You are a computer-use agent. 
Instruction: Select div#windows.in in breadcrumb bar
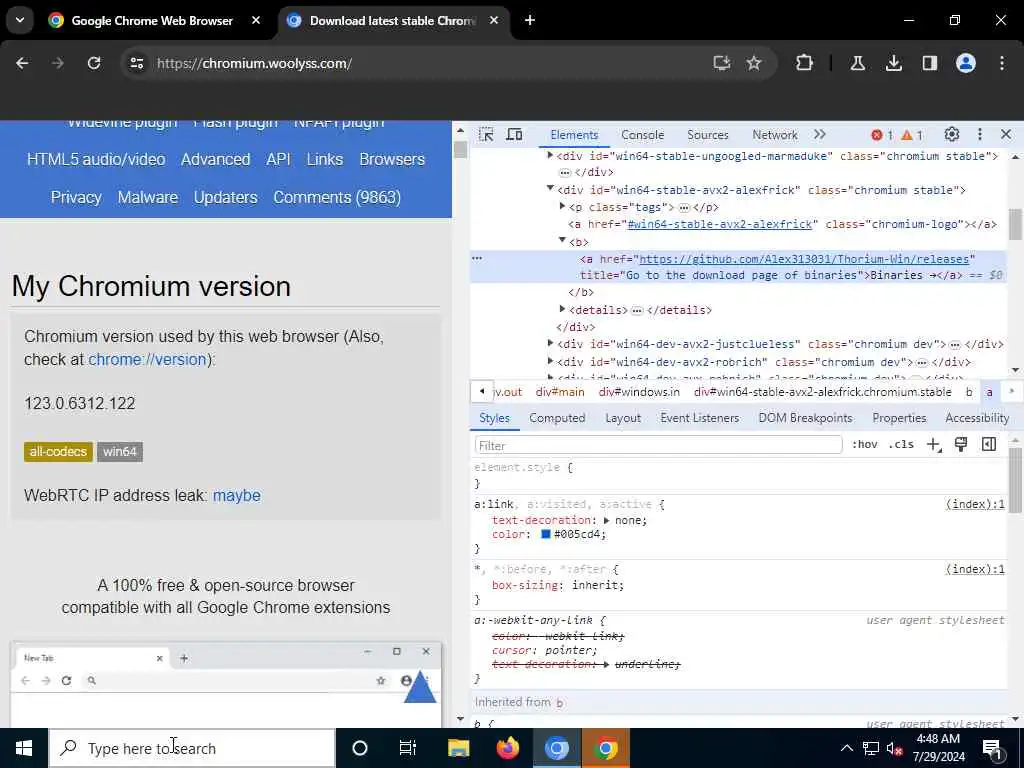(x=639, y=392)
